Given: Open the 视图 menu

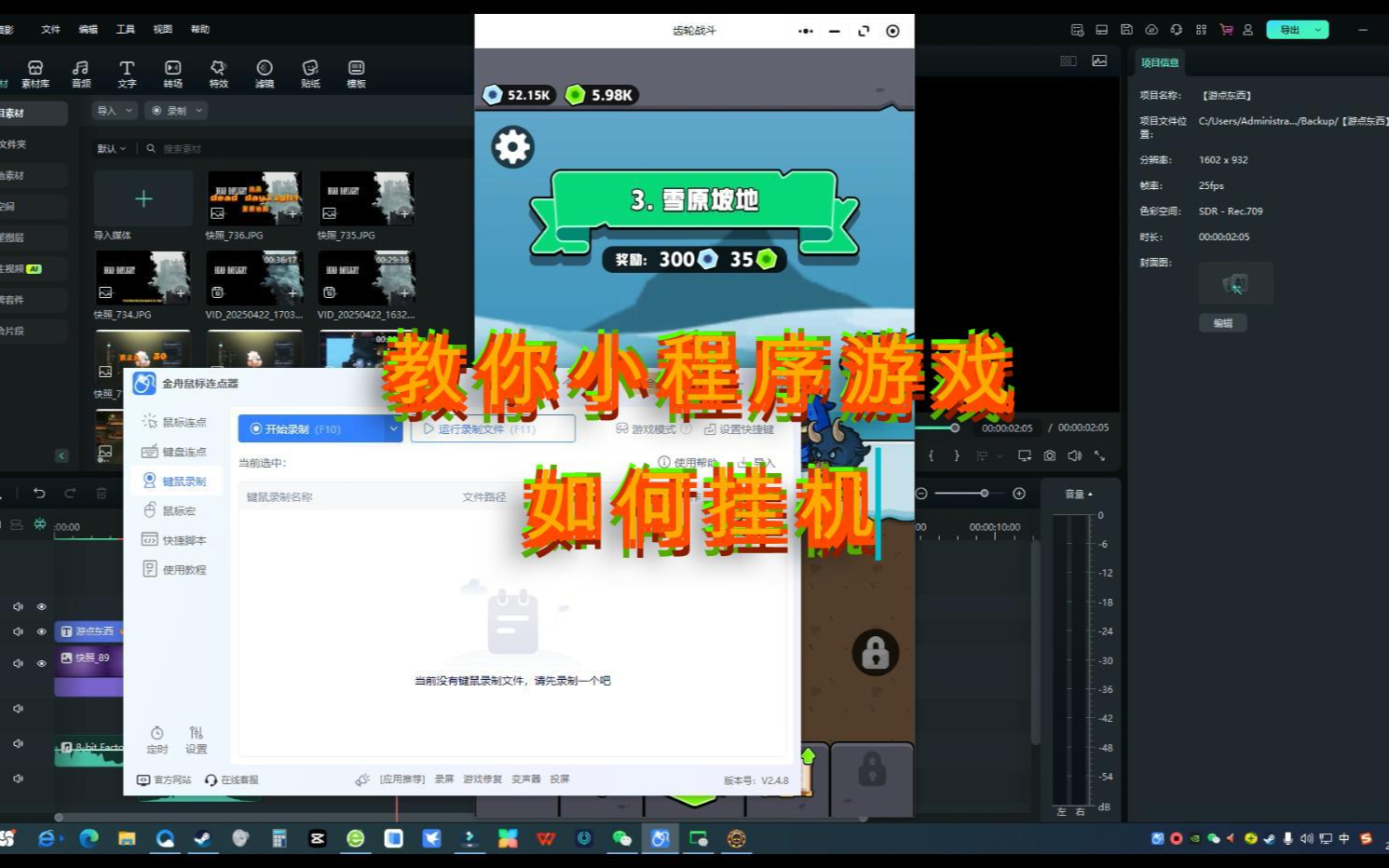Looking at the screenshot, I should 162,30.
